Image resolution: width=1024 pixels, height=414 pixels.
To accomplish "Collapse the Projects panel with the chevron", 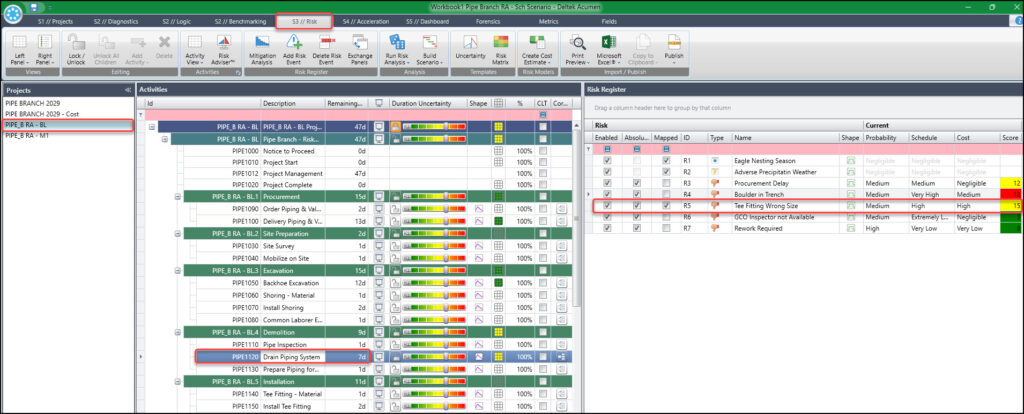I will pos(127,90).
